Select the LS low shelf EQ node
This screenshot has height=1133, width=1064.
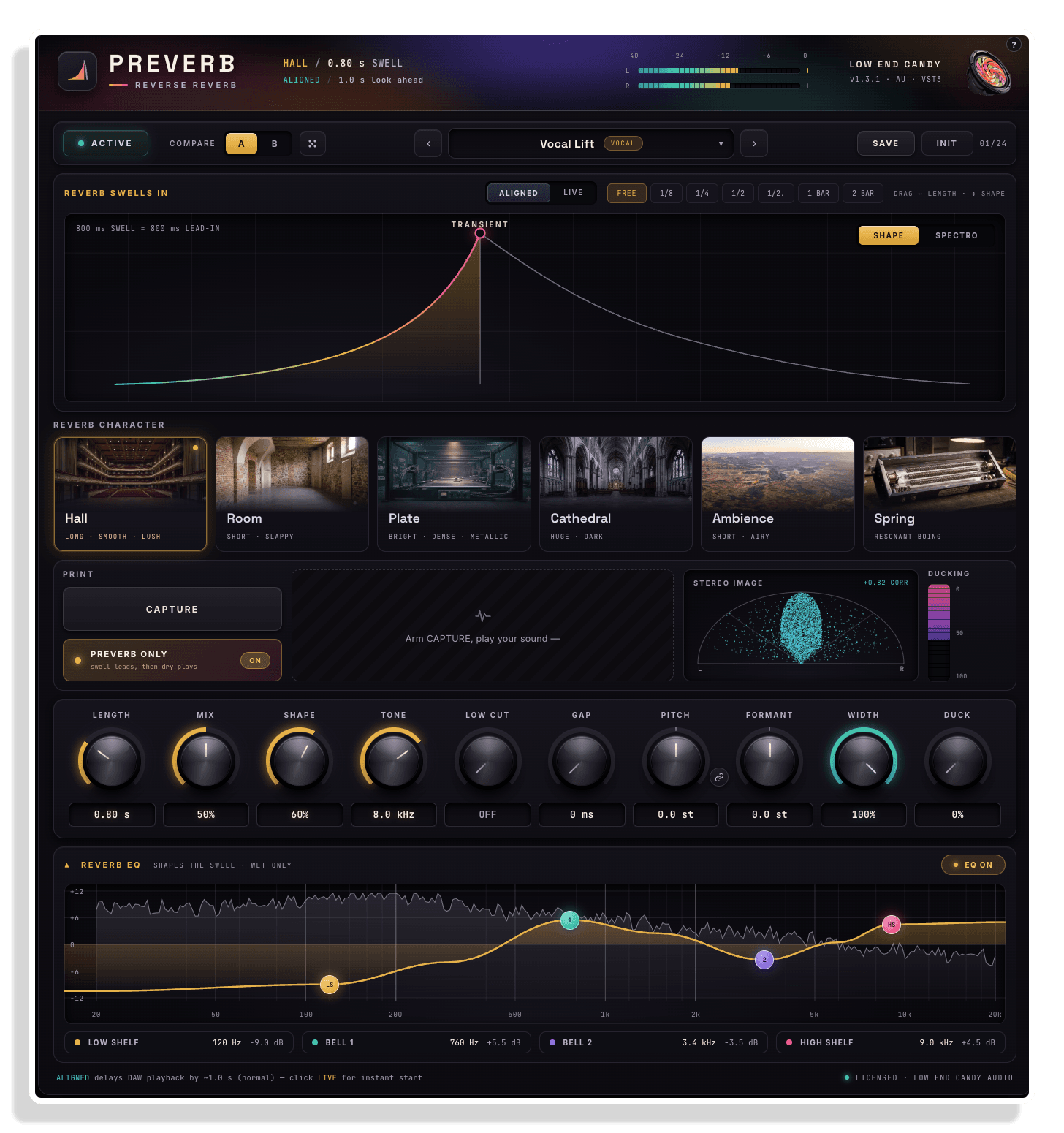tap(330, 985)
